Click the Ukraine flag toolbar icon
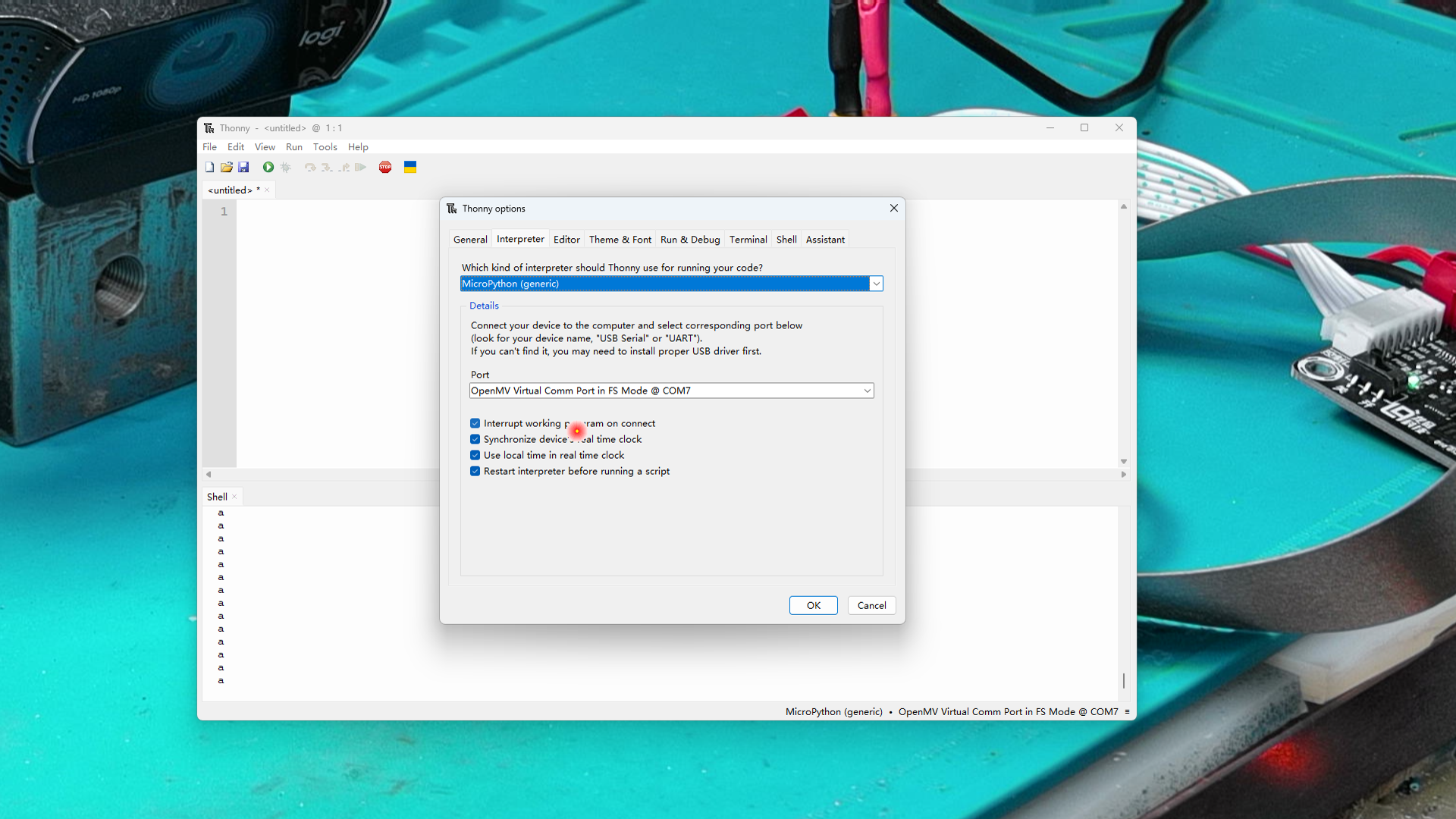The image size is (1456, 819). [x=410, y=167]
